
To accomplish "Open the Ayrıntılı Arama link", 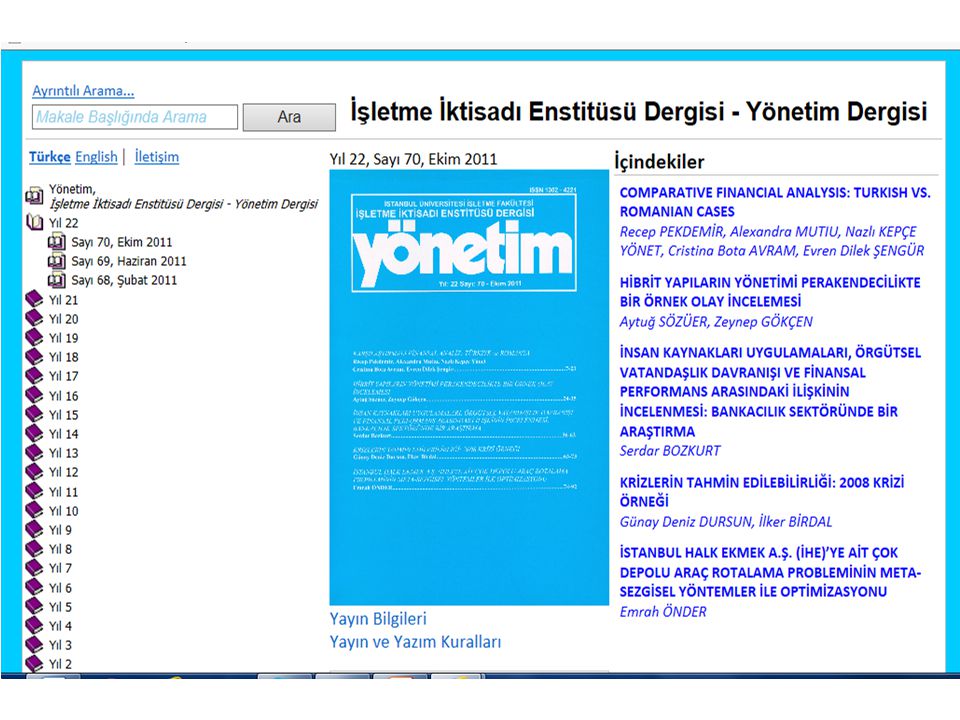I will 83,91.
